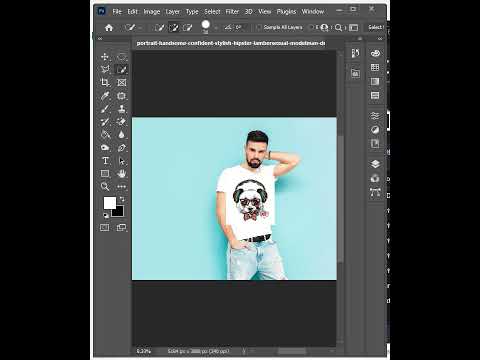Open the Layers panel icon
This screenshot has height=360, width=480.
pyautogui.click(x=375, y=164)
